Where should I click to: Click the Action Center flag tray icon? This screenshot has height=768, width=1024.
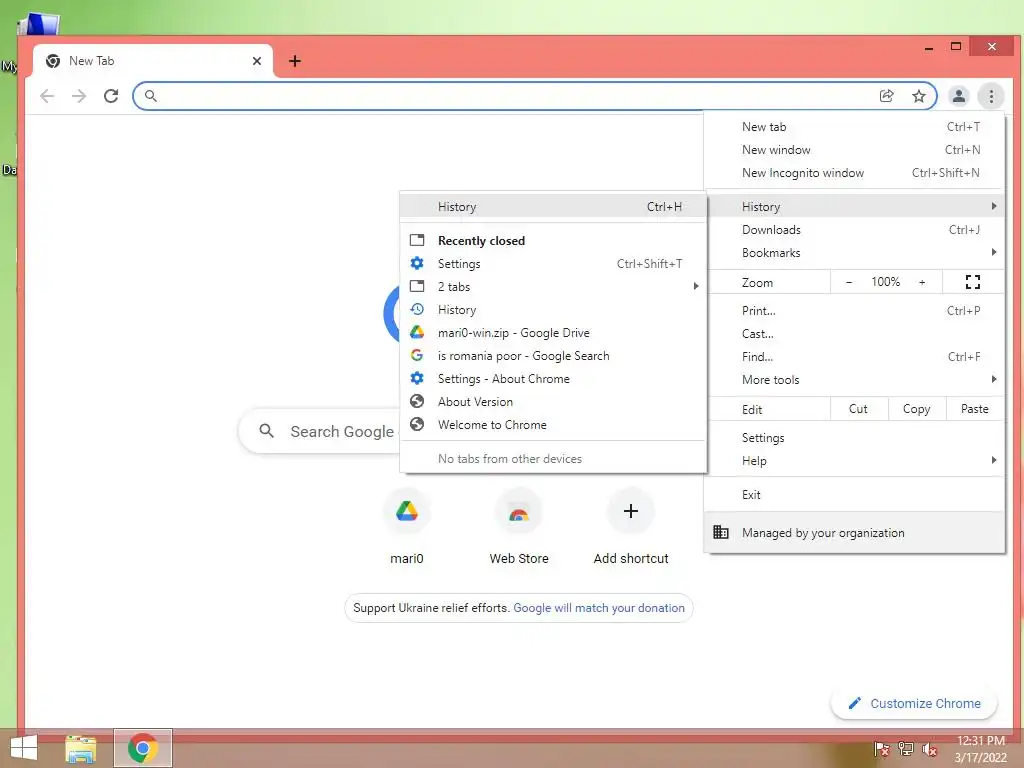[x=881, y=749]
